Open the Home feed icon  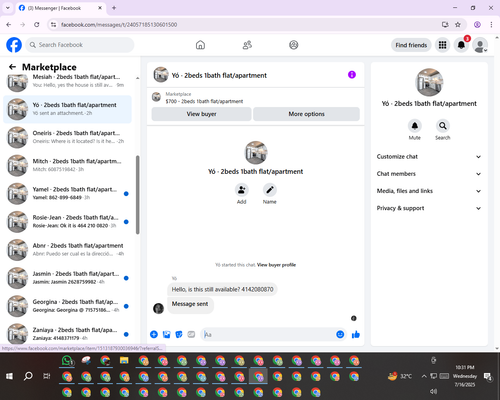tap(200, 45)
